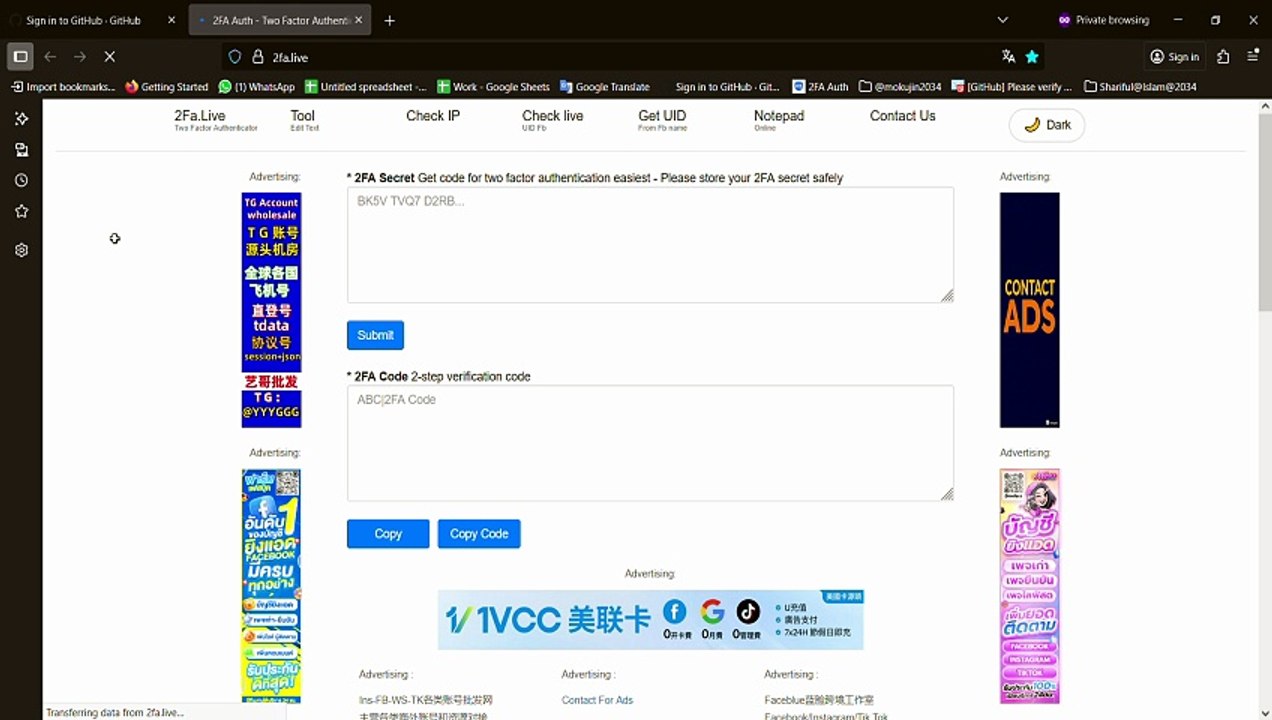Click the Copy Code button

tap(479, 534)
